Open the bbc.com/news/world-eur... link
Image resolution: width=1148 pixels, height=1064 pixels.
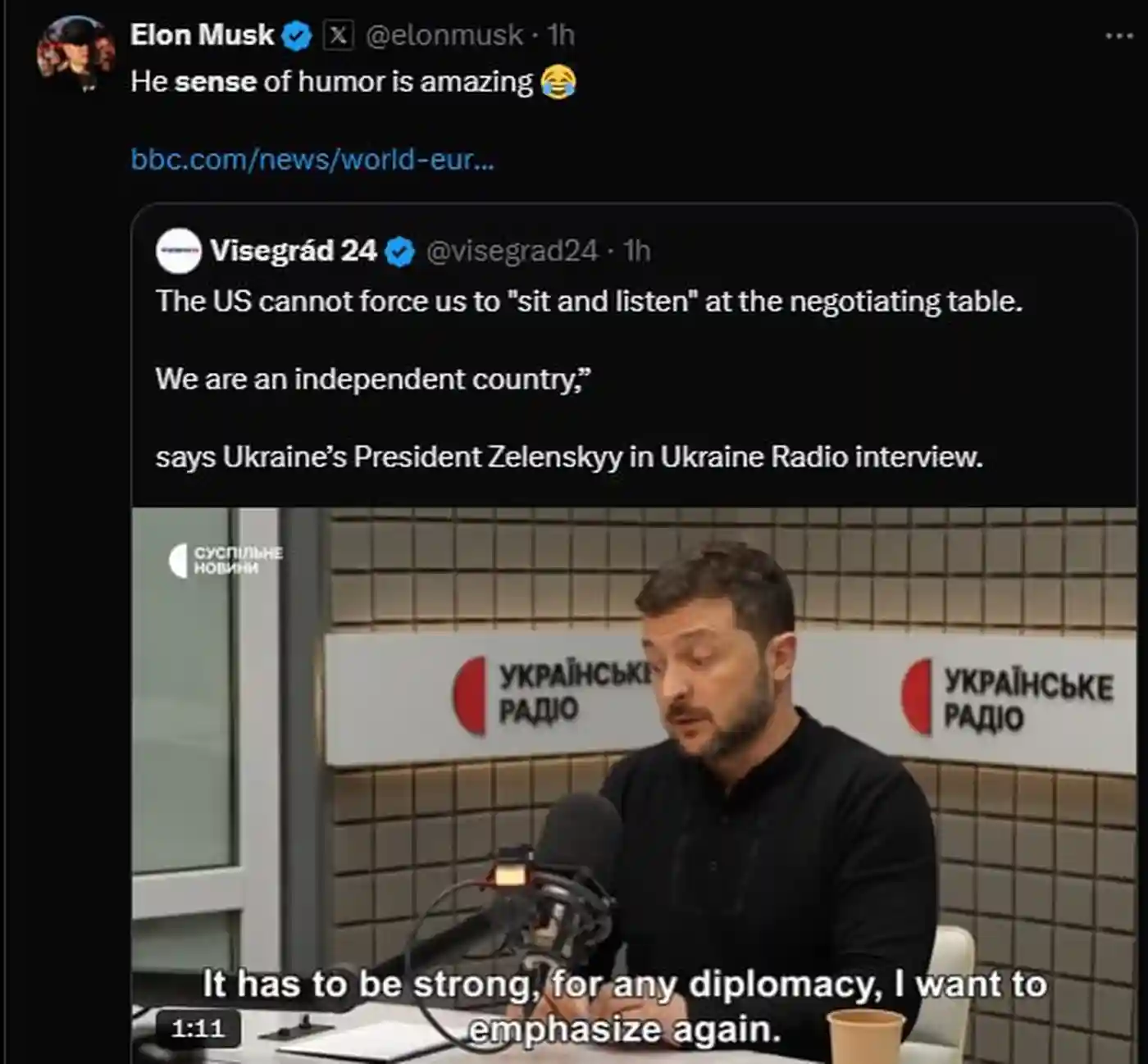[x=312, y=158]
